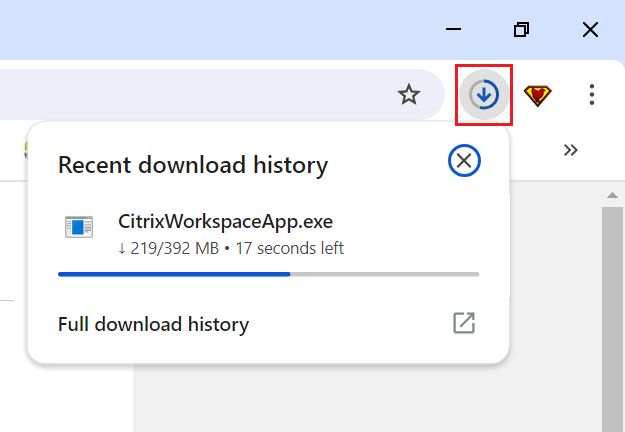Image resolution: width=625 pixels, height=432 pixels.
Task: Restore down the Chrome window
Action: (521, 29)
